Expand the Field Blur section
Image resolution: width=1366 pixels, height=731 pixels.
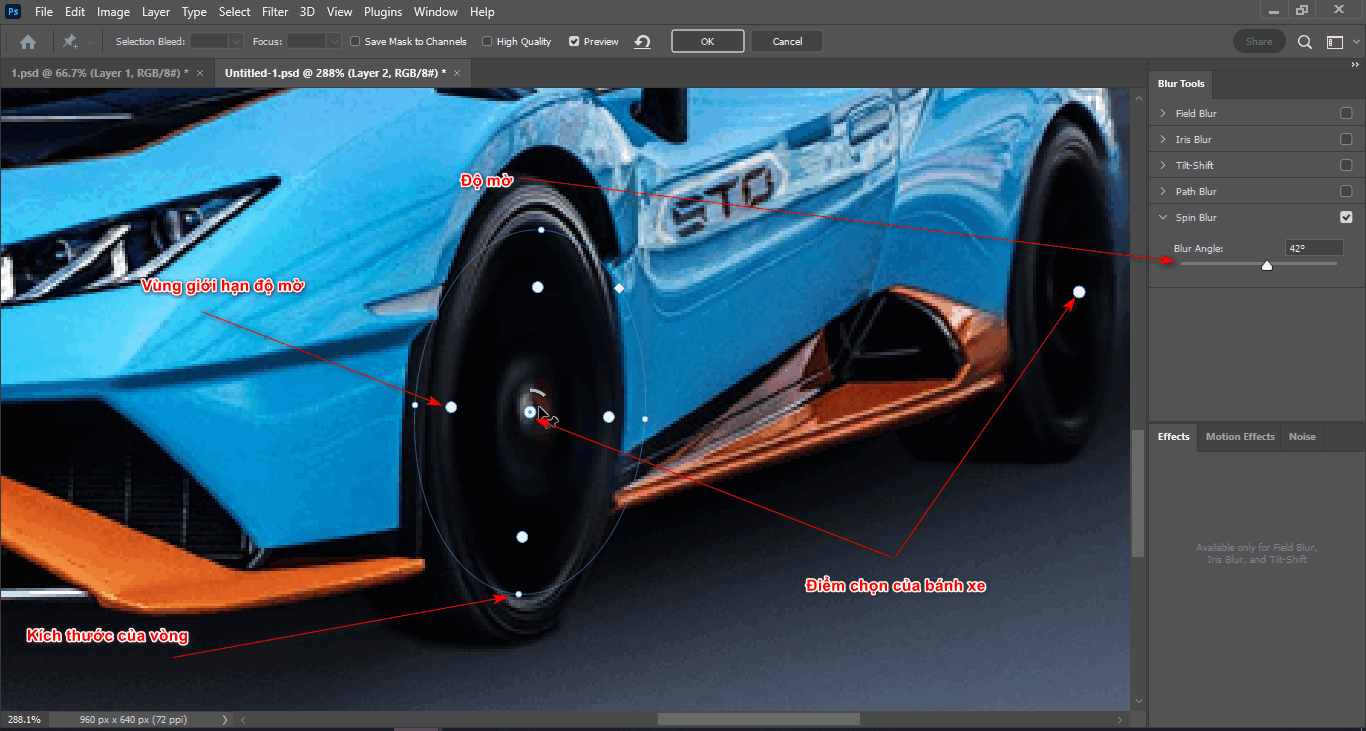coord(1161,112)
